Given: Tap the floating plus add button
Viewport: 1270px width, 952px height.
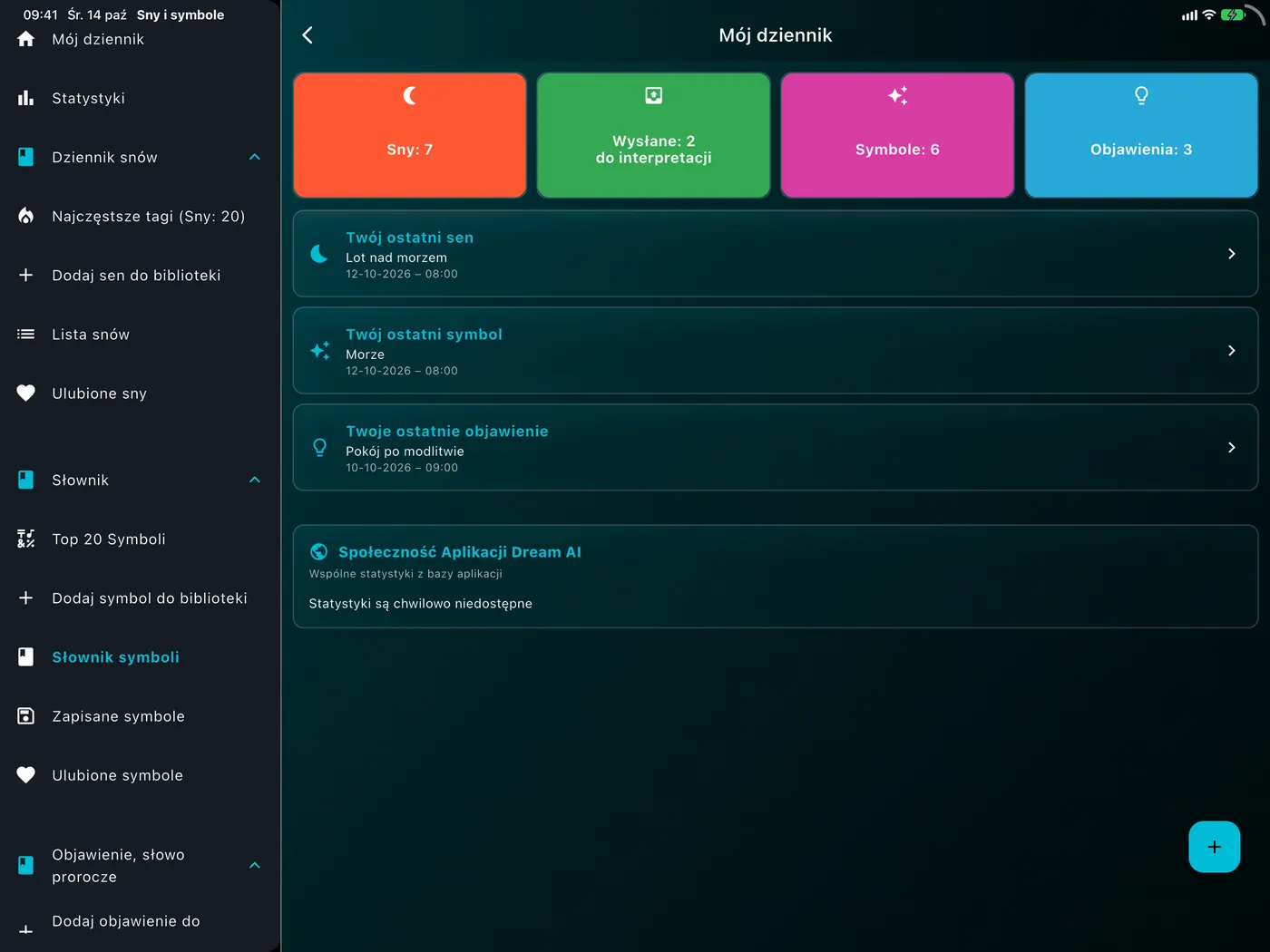Looking at the screenshot, I should point(1214,847).
